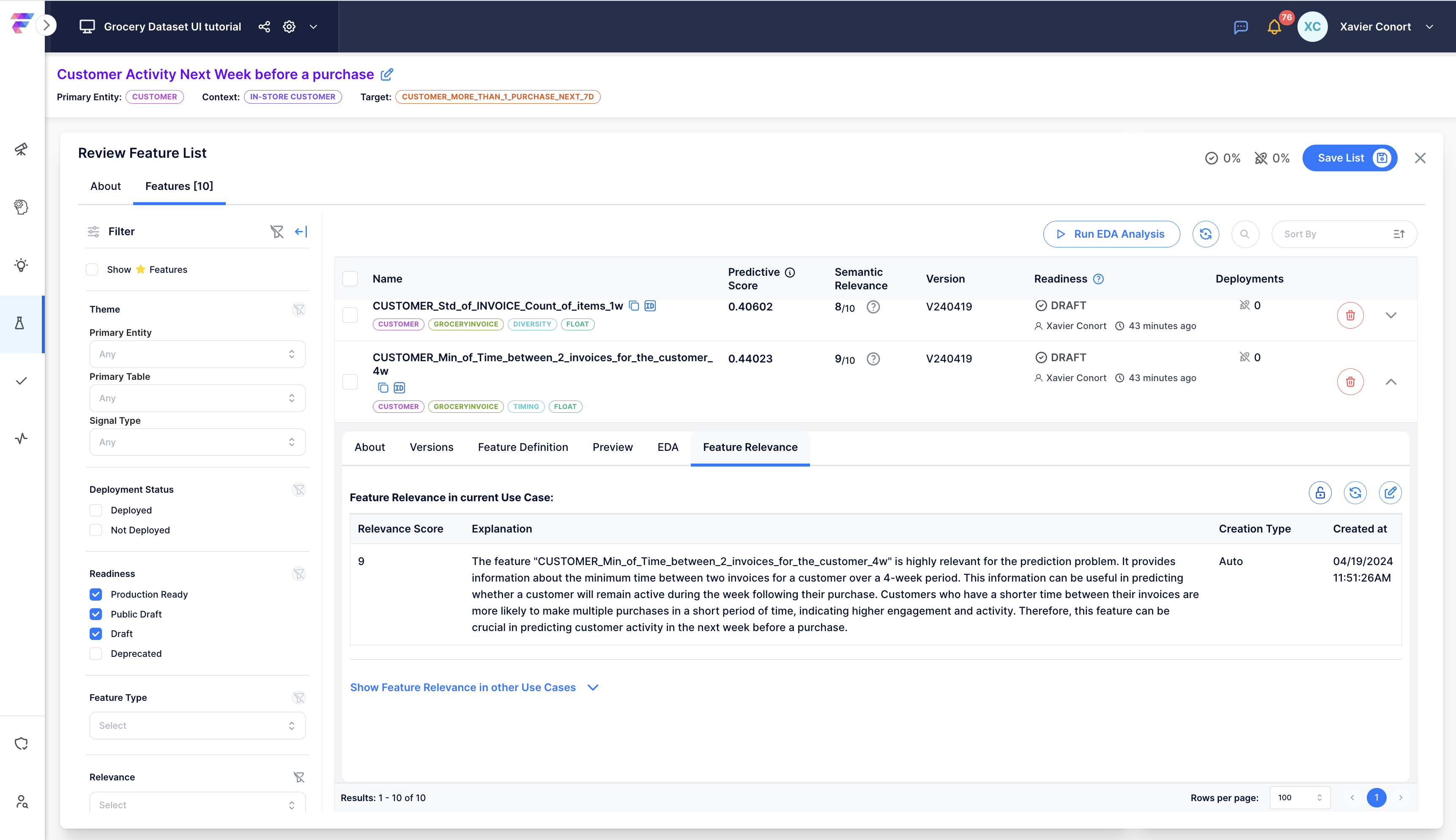
Task: Open the Feature Definition tab
Action: 523,447
